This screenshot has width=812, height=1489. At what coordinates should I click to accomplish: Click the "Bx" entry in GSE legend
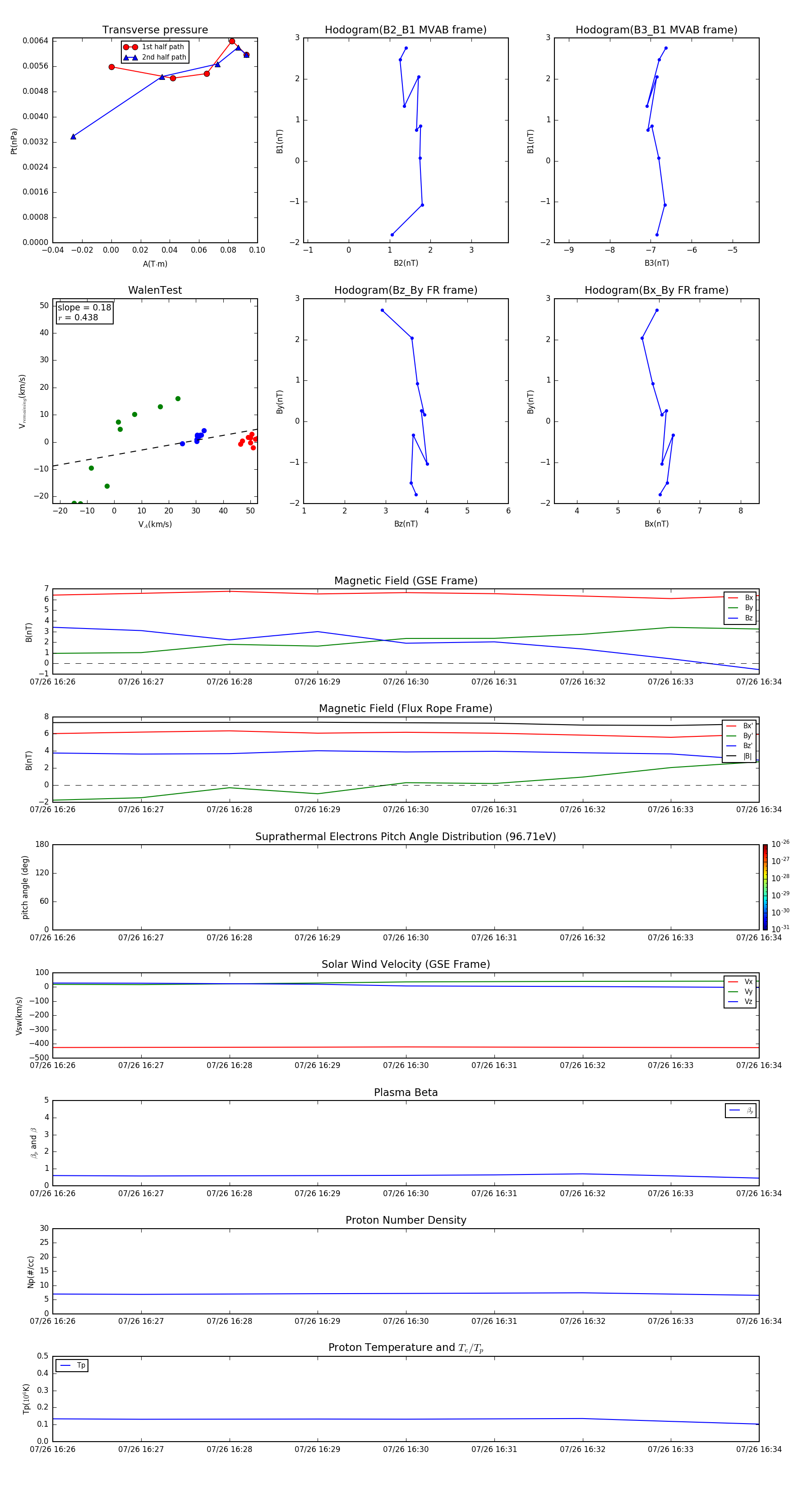(740, 598)
